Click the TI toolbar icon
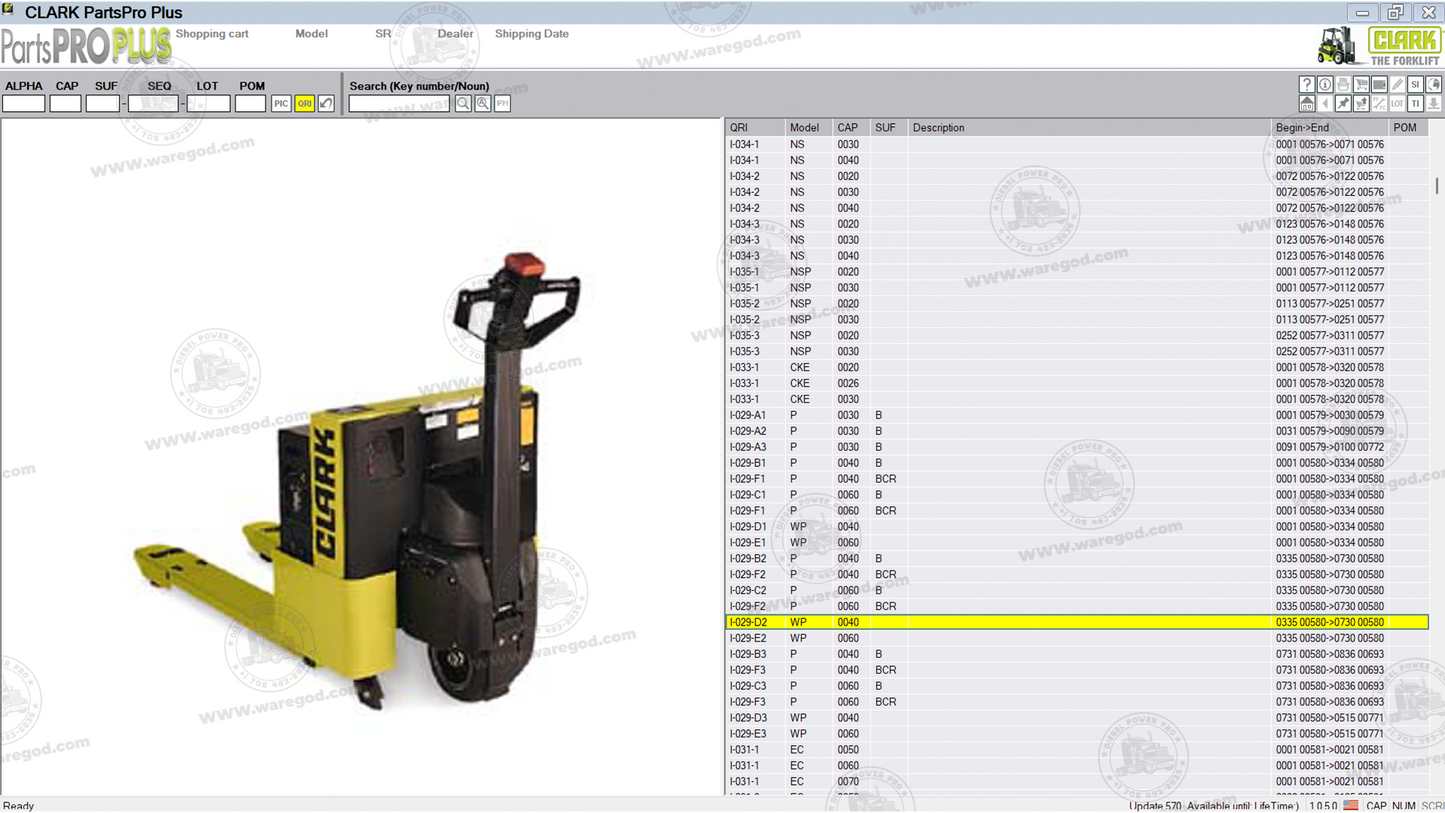This screenshot has height=813, width=1445. pyautogui.click(x=1415, y=103)
